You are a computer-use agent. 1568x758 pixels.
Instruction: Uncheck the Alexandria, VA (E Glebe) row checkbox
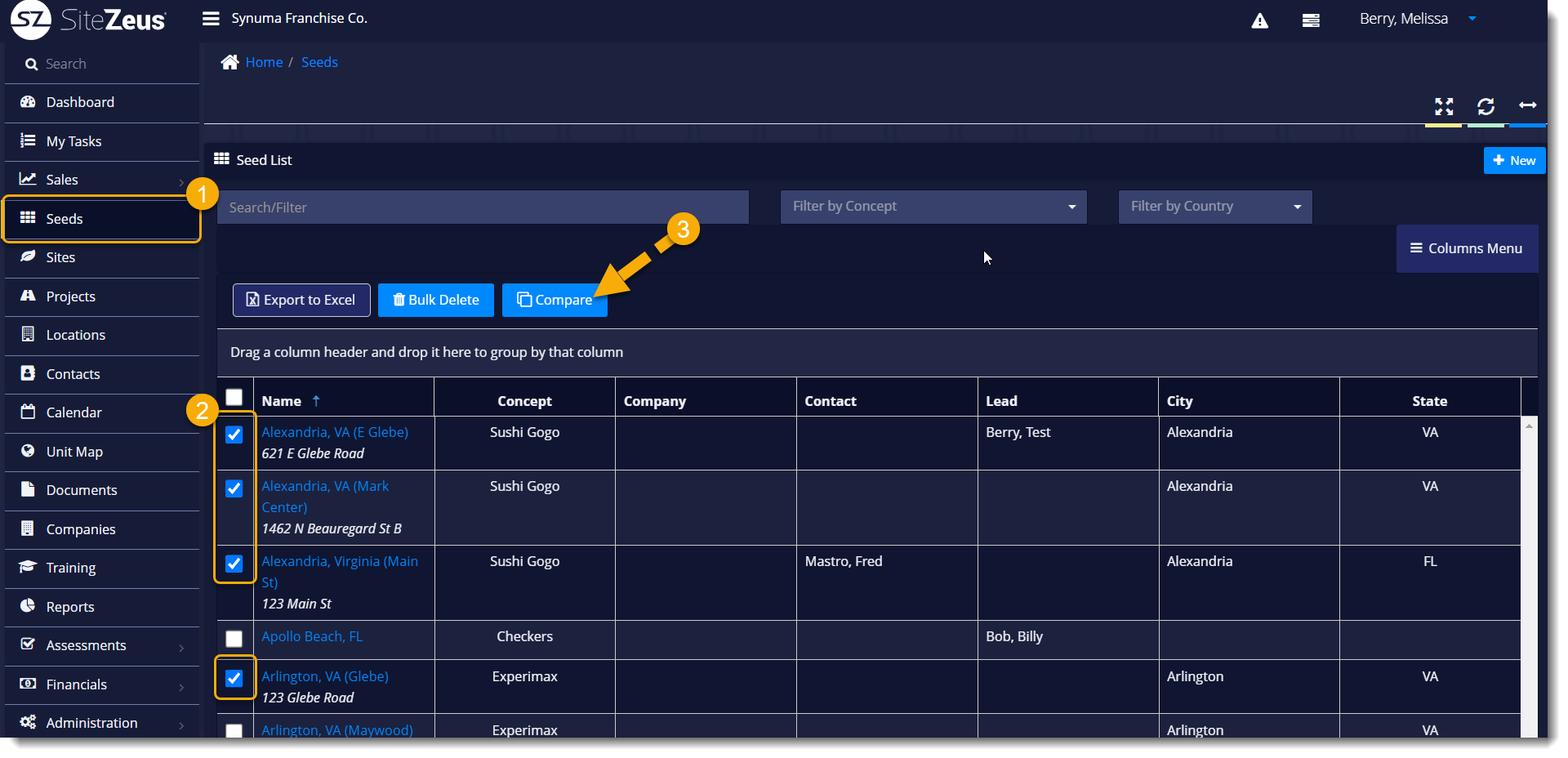click(x=234, y=435)
